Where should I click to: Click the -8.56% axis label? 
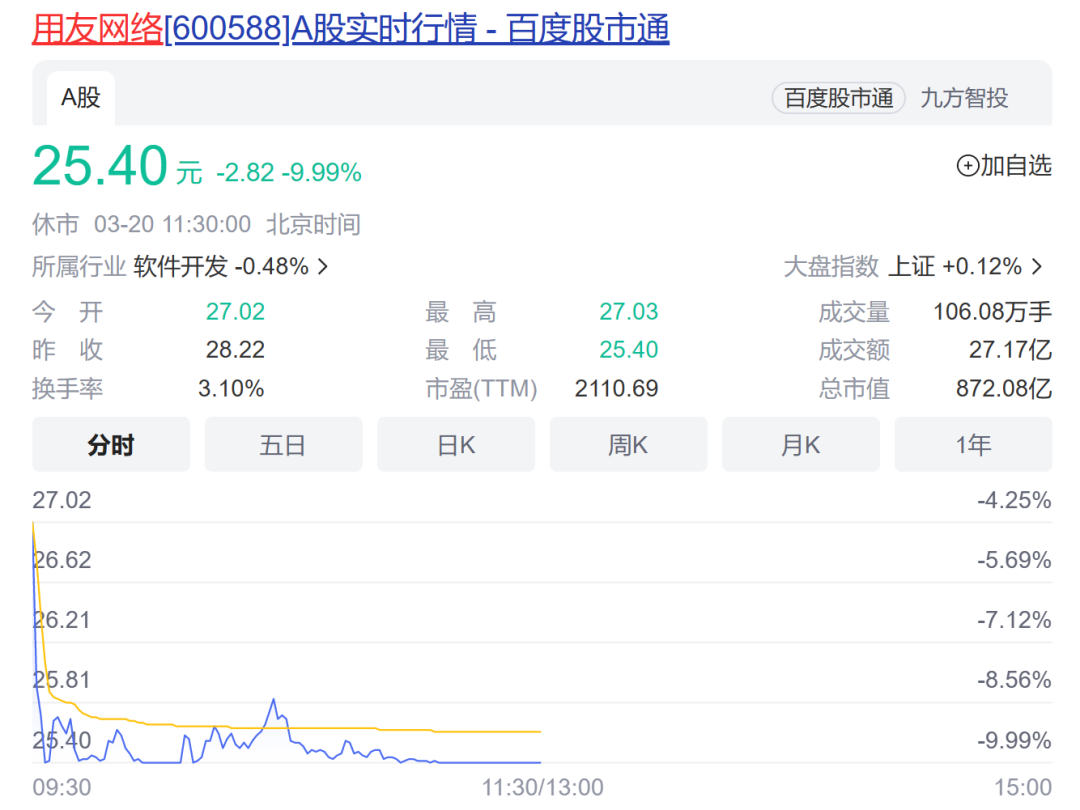click(x=1014, y=680)
